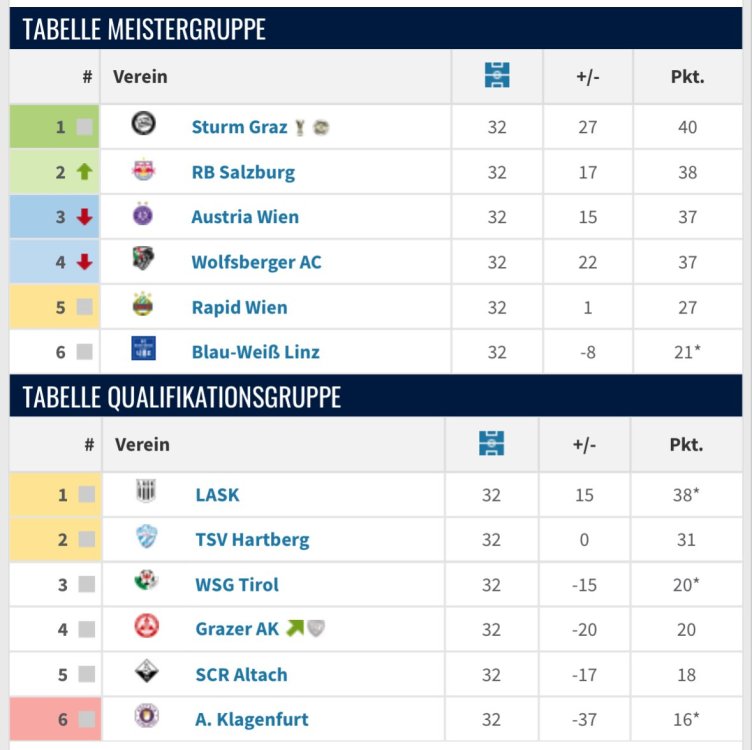Click the Pkt. column header in Meistergruppe
Screen dimensions: 752x750
687,77
